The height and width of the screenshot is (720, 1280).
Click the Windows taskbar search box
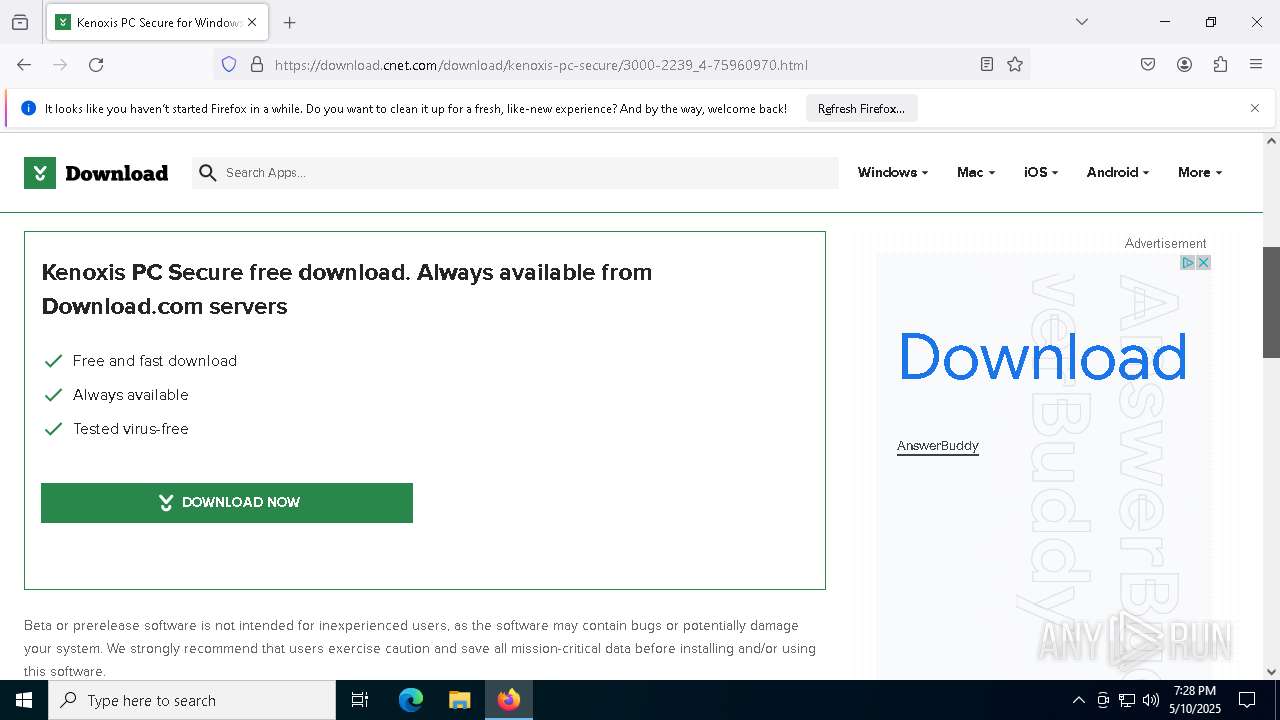(192, 700)
